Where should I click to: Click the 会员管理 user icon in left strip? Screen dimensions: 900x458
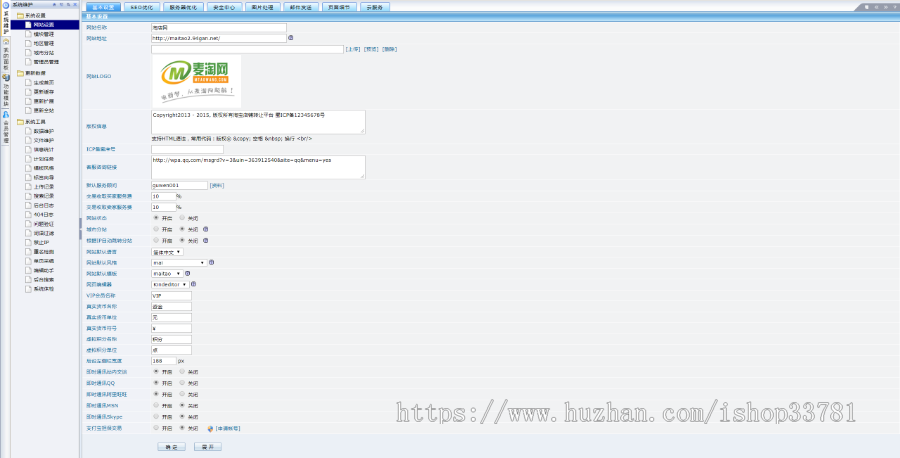6,114
